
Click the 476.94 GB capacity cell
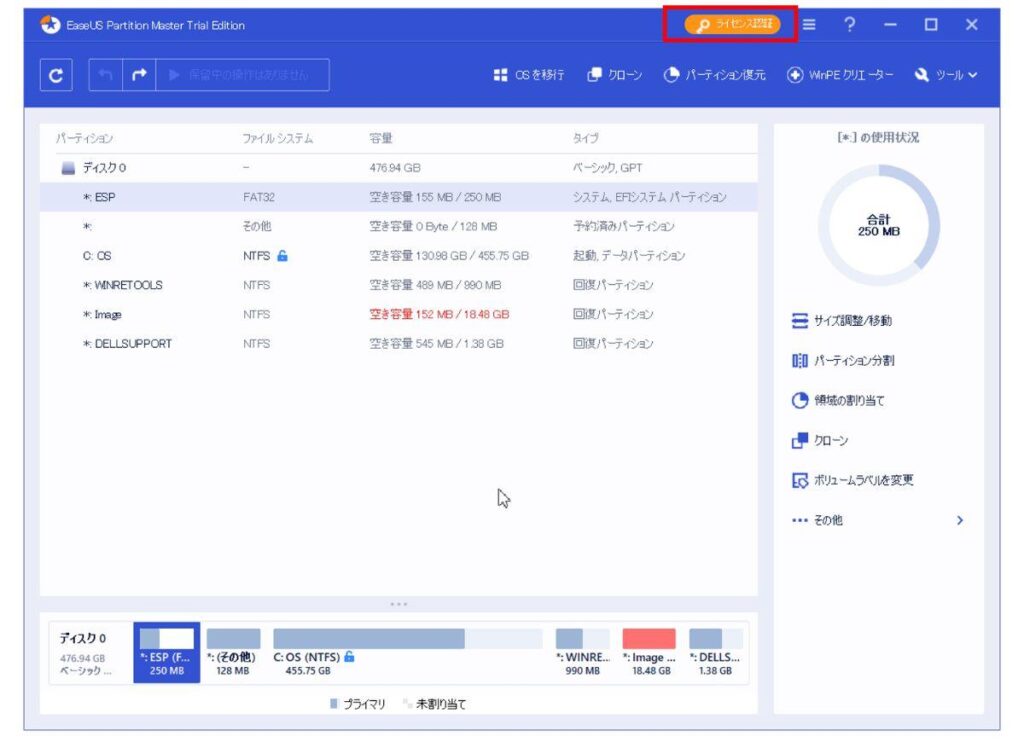tap(394, 168)
